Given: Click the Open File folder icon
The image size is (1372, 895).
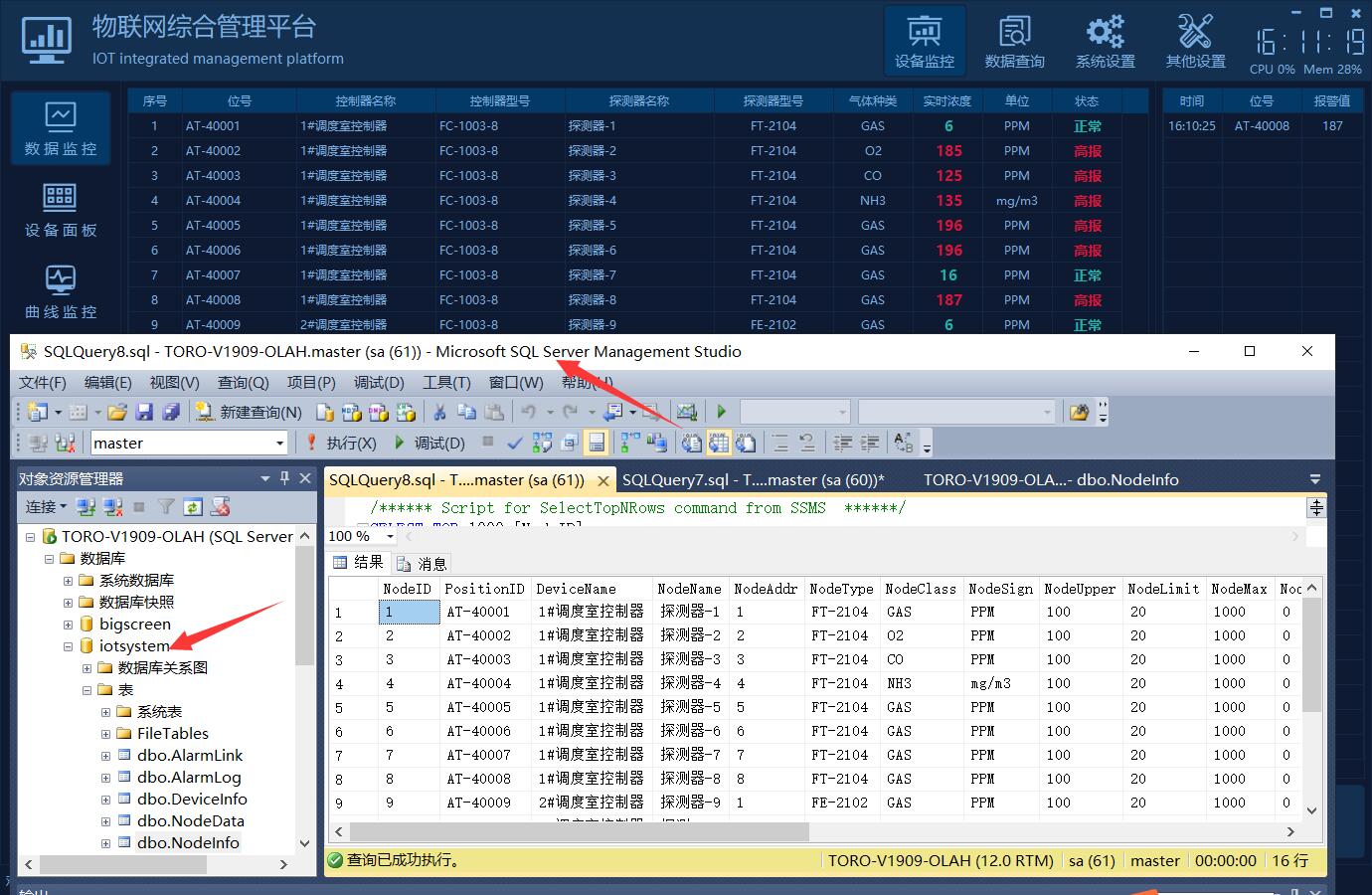Looking at the screenshot, I should tap(117, 412).
